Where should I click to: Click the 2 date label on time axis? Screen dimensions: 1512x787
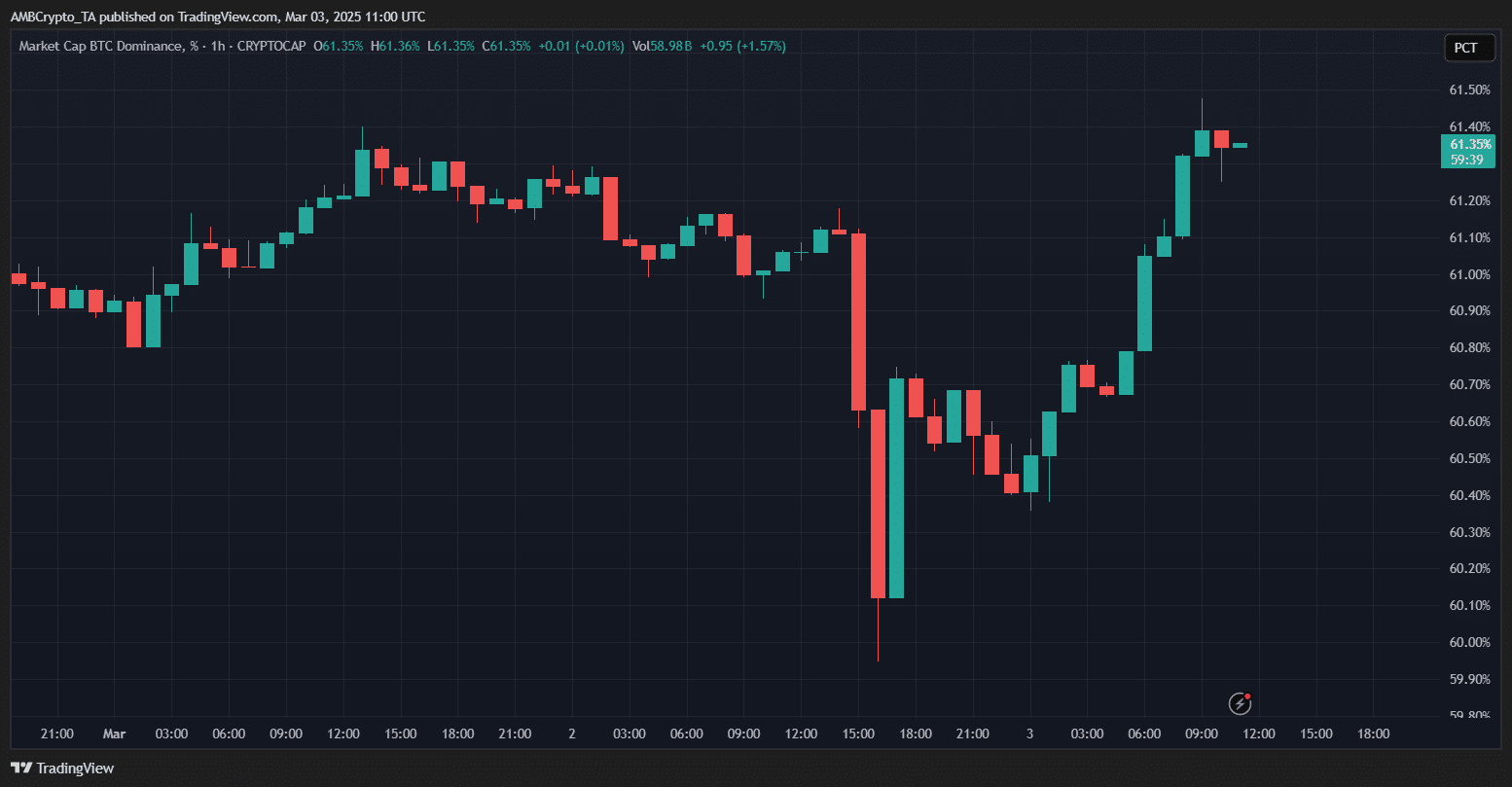pyautogui.click(x=572, y=733)
